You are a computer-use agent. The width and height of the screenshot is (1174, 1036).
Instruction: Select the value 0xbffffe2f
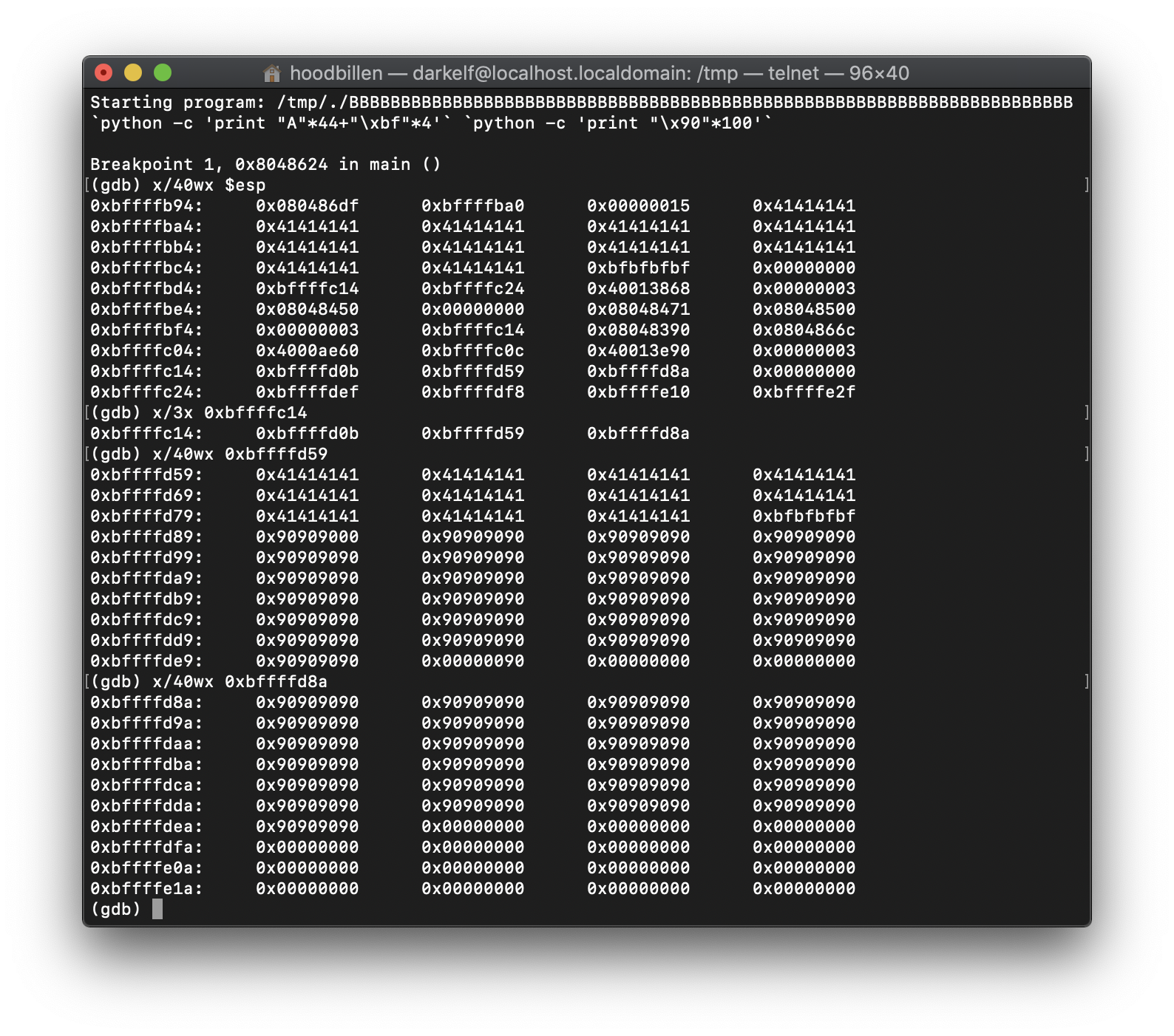tap(804, 392)
